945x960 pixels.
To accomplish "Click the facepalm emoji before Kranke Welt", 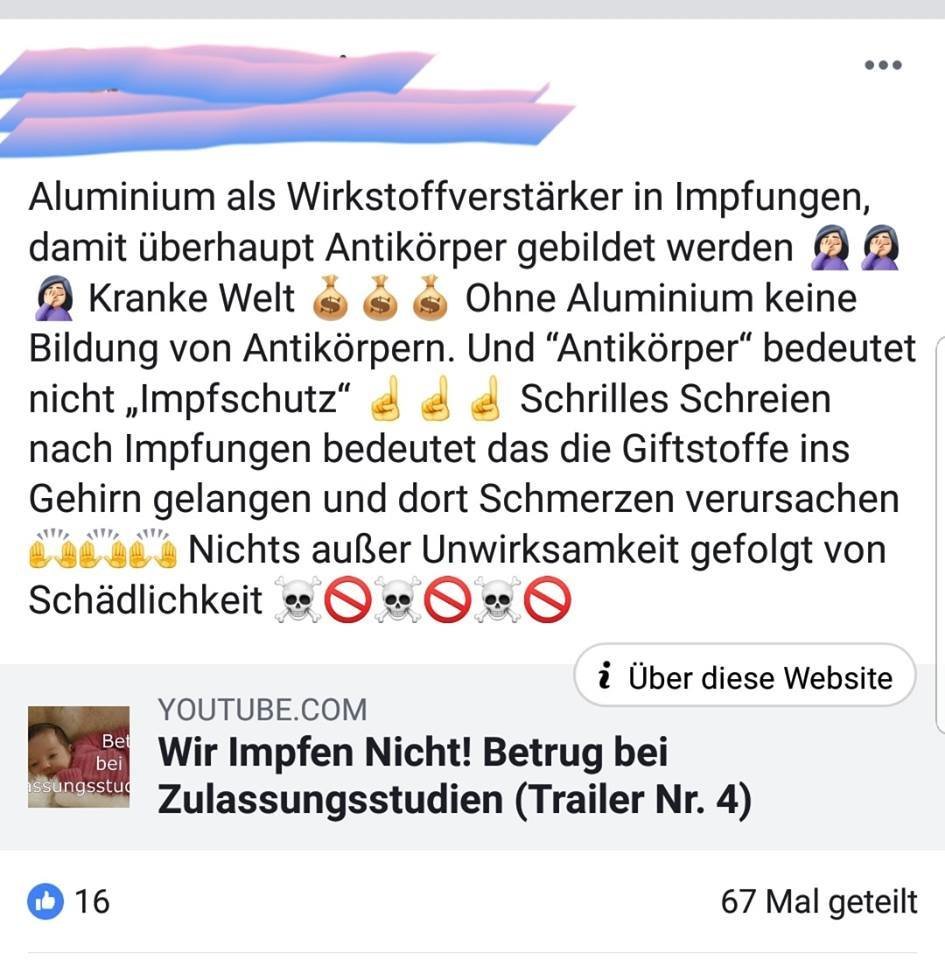I will click(x=54, y=298).
